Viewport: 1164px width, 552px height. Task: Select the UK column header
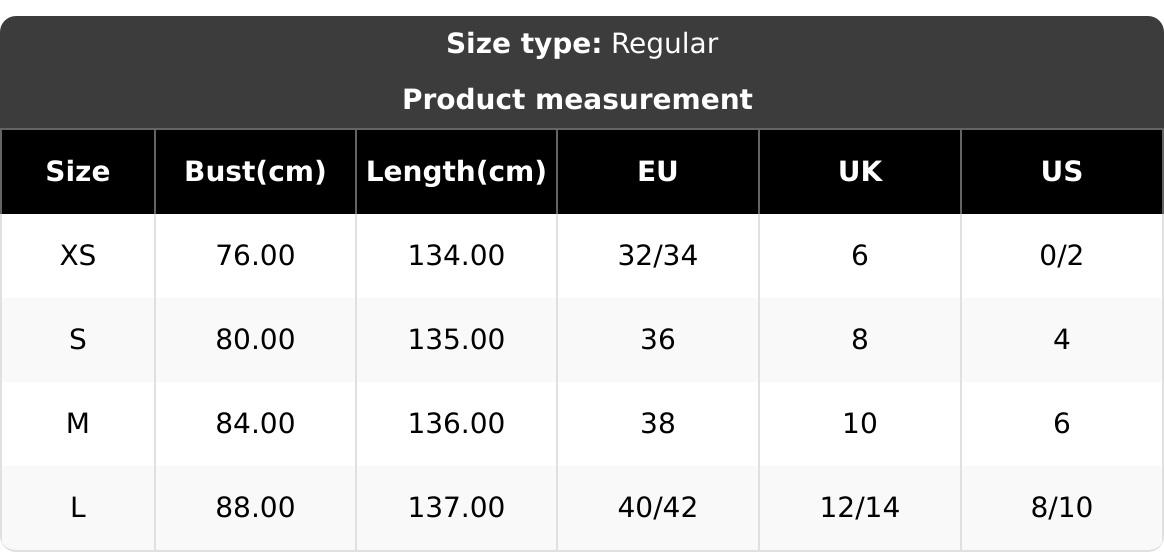pyautogui.click(x=860, y=172)
